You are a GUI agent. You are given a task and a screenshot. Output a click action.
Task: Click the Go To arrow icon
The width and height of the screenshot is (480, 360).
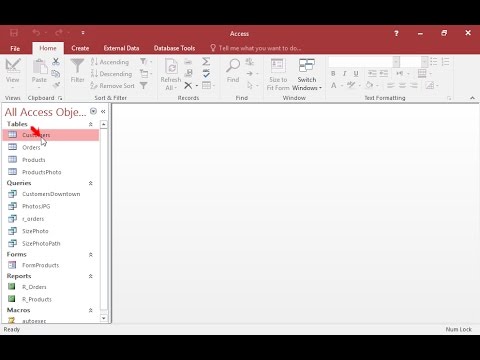pyautogui.click(x=250, y=74)
